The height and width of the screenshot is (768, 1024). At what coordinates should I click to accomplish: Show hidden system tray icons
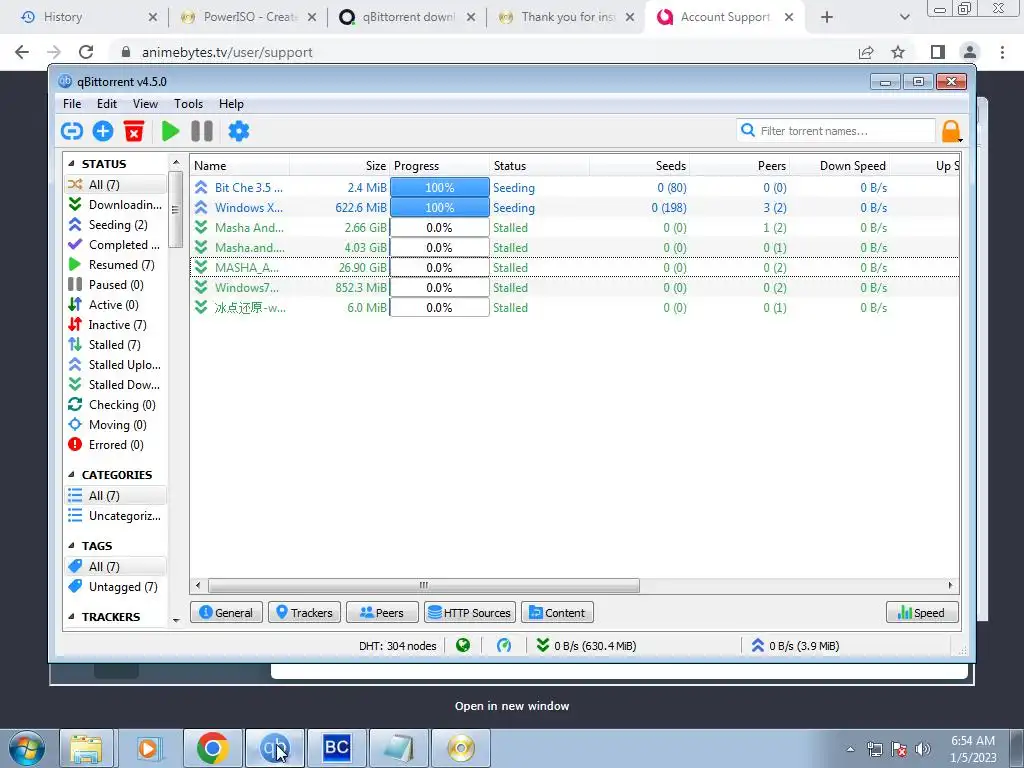click(850, 749)
